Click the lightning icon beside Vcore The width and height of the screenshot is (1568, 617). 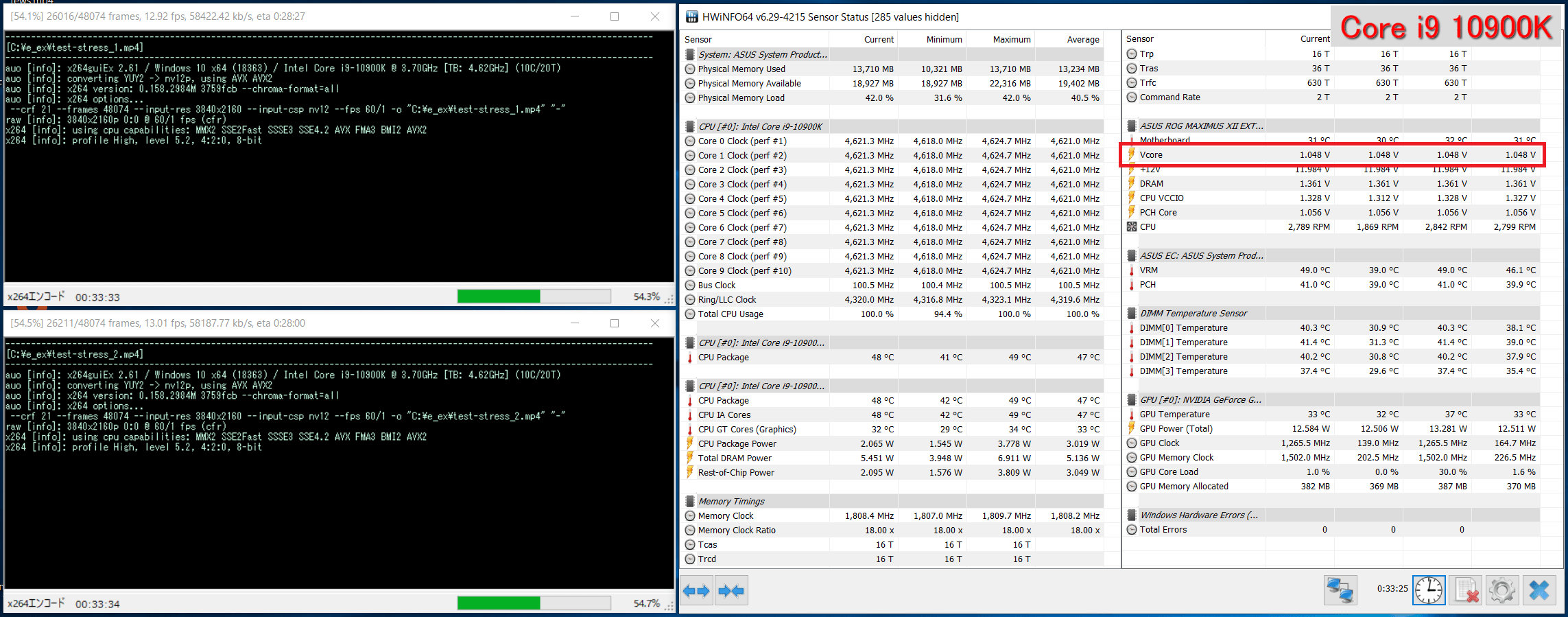point(1132,155)
